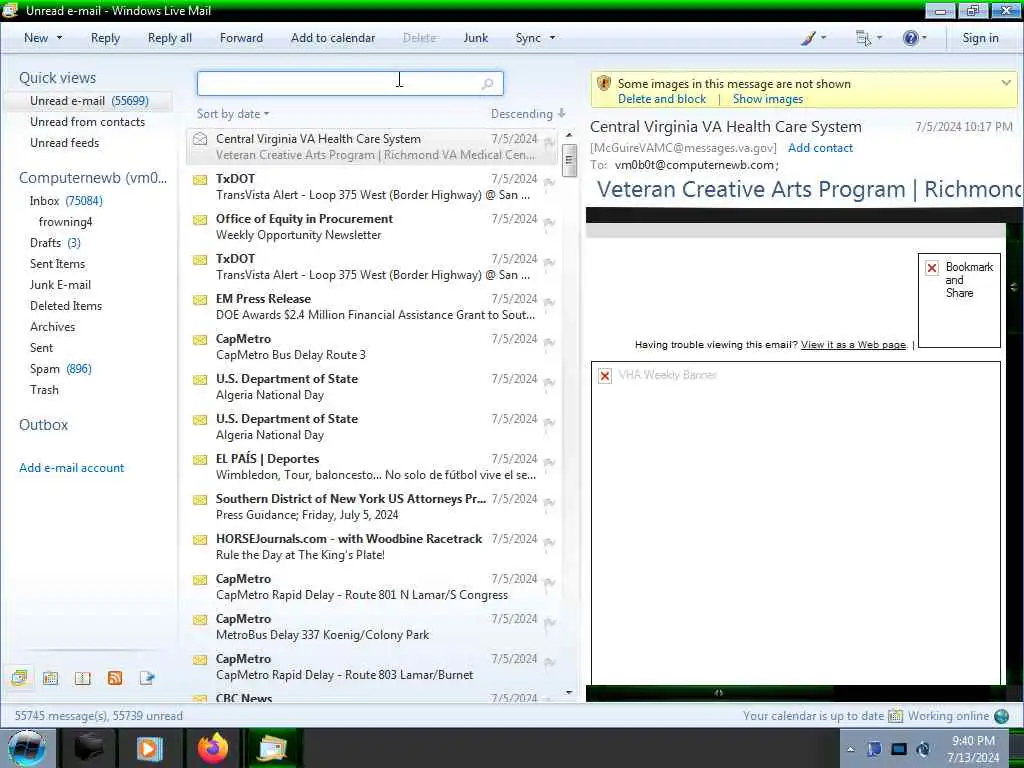Toggle flag on Southern District of New York email
The height and width of the screenshot is (768, 1024).
tap(550, 502)
